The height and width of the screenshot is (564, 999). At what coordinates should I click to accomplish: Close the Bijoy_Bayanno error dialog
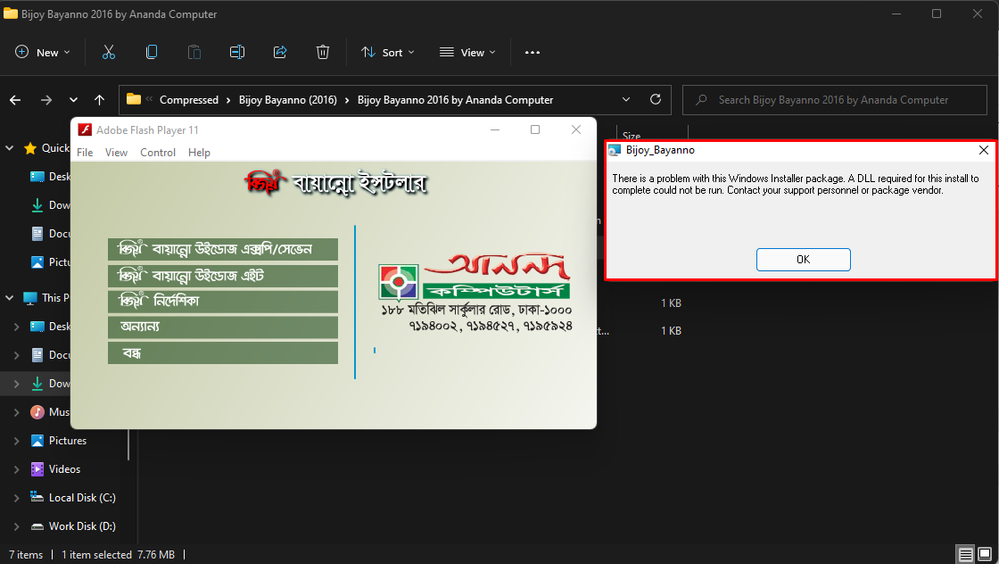click(x=983, y=150)
